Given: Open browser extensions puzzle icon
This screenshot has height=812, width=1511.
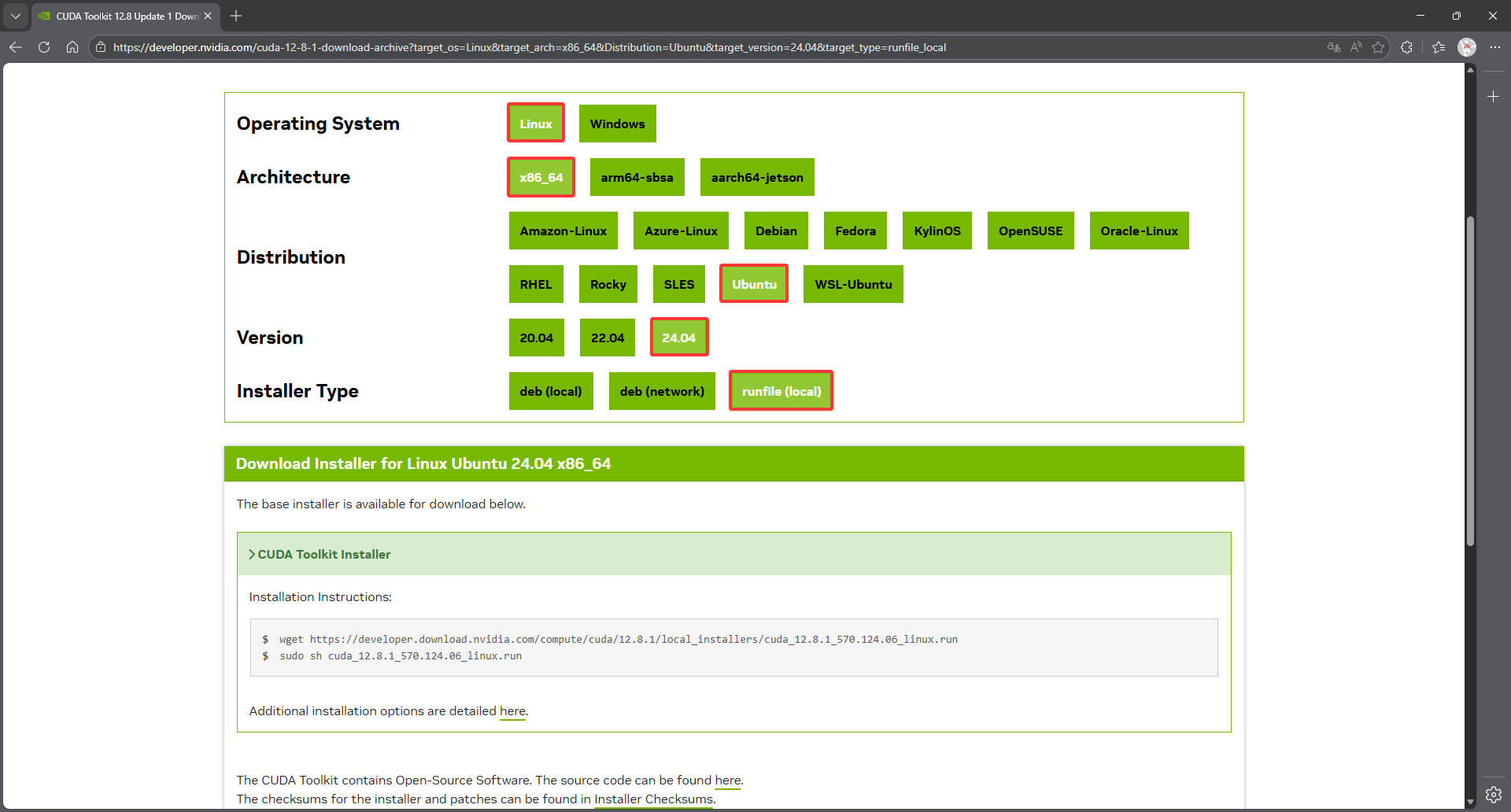Looking at the screenshot, I should [x=1407, y=47].
